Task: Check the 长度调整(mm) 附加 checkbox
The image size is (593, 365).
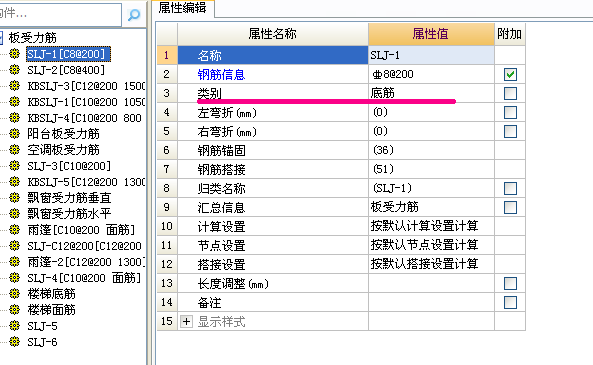Action: click(x=510, y=283)
